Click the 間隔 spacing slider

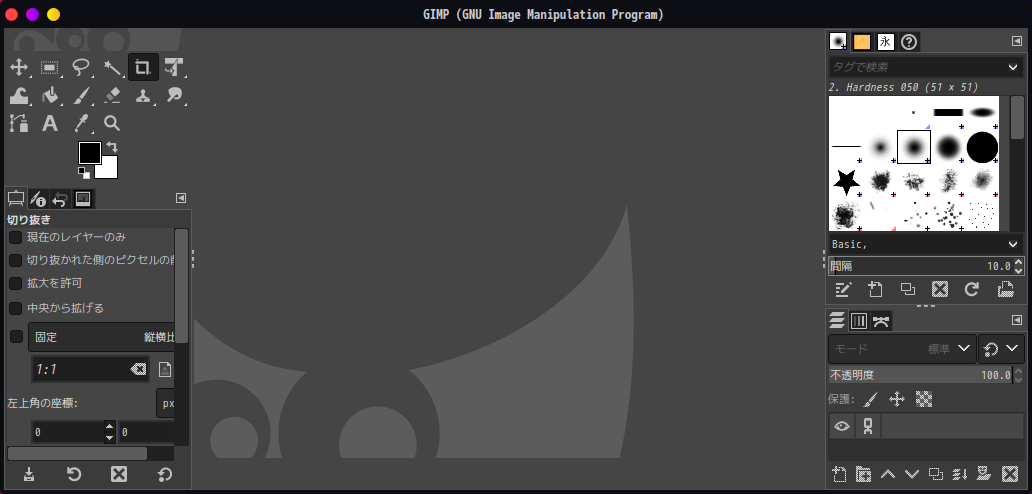pyautogui.click(x=920, y=266)
